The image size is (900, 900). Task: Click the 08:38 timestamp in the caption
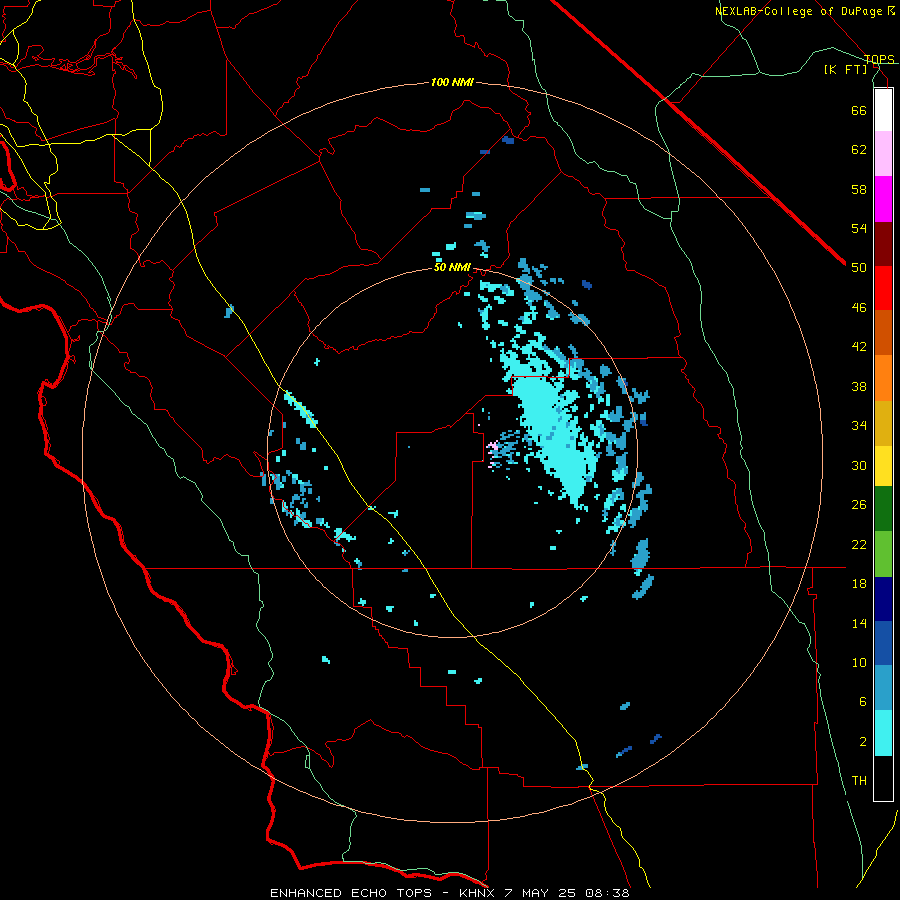[x=607, y=893]
